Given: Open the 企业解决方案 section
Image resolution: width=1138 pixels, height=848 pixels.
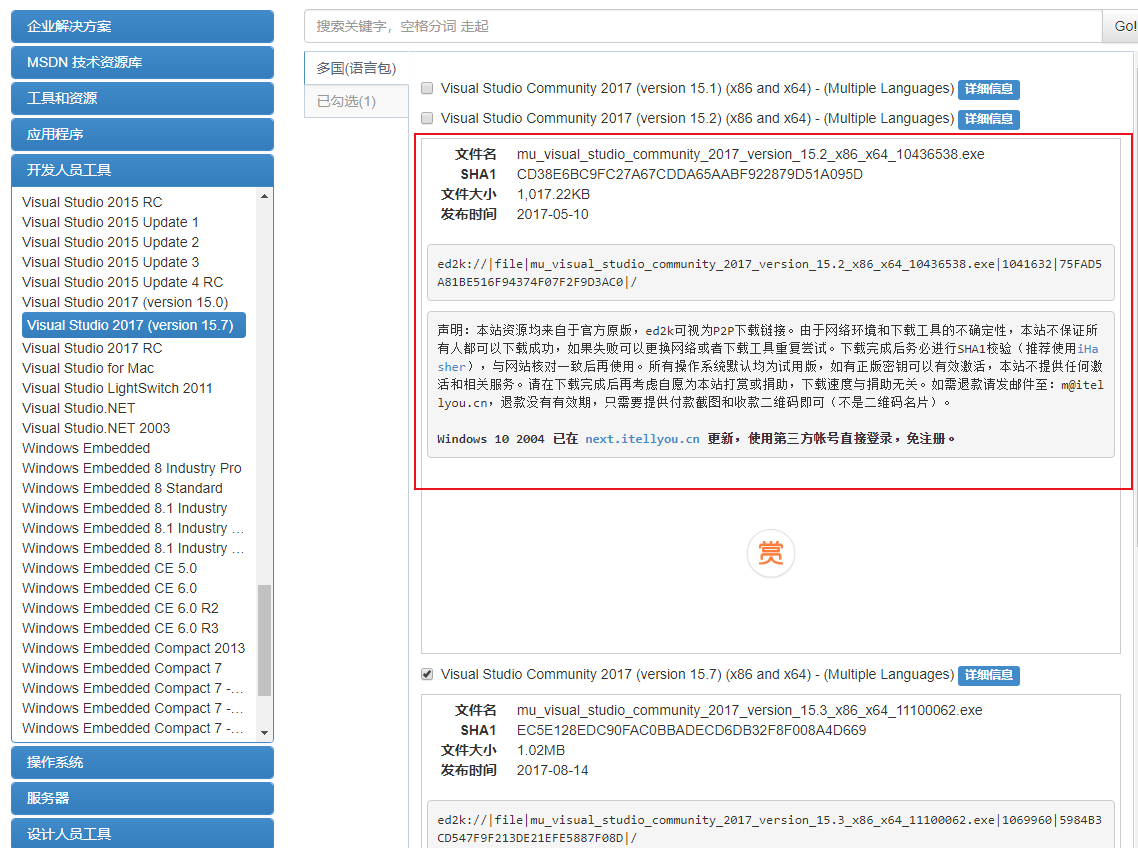Looking at the screenshot, I should [142, 26].
